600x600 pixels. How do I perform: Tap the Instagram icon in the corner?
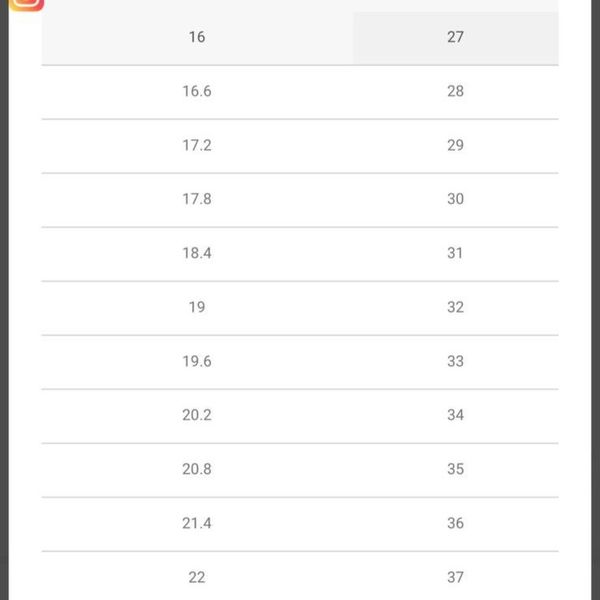point(26,5)
